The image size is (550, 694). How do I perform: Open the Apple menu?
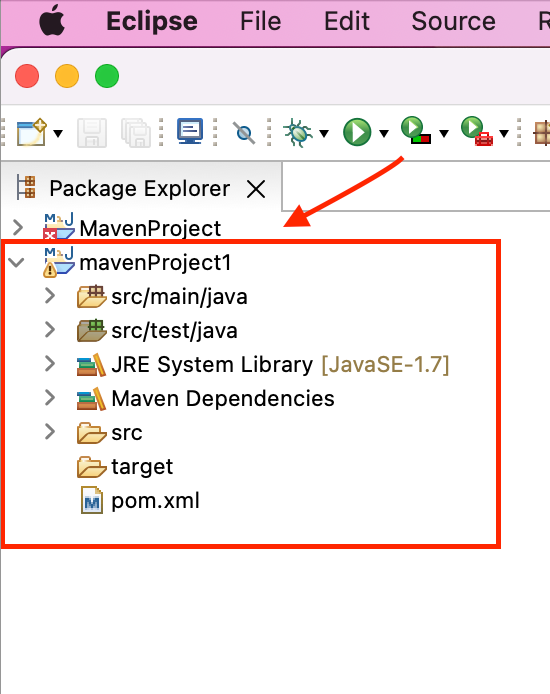(52, 20)
